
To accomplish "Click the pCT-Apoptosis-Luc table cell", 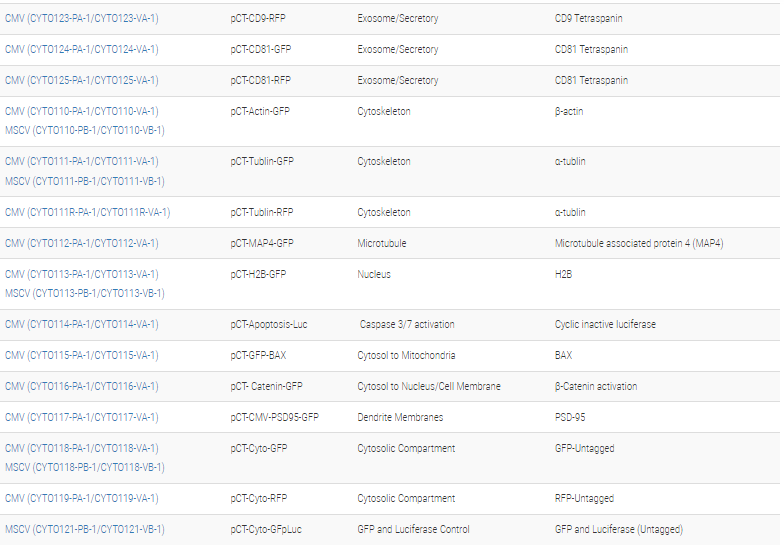I will [x=269, y=324].
